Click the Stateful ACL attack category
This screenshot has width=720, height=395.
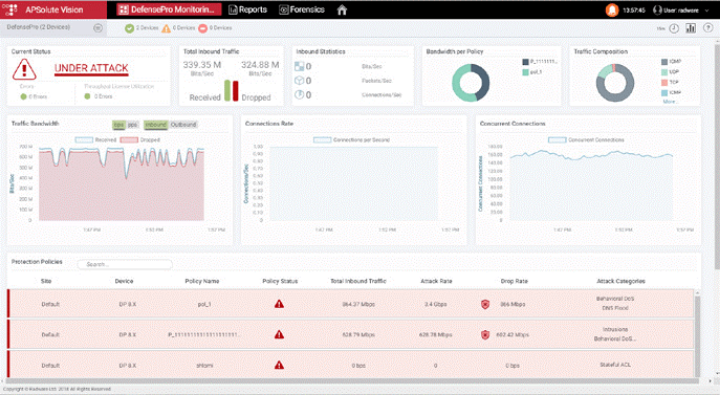(x=615, y=365)
